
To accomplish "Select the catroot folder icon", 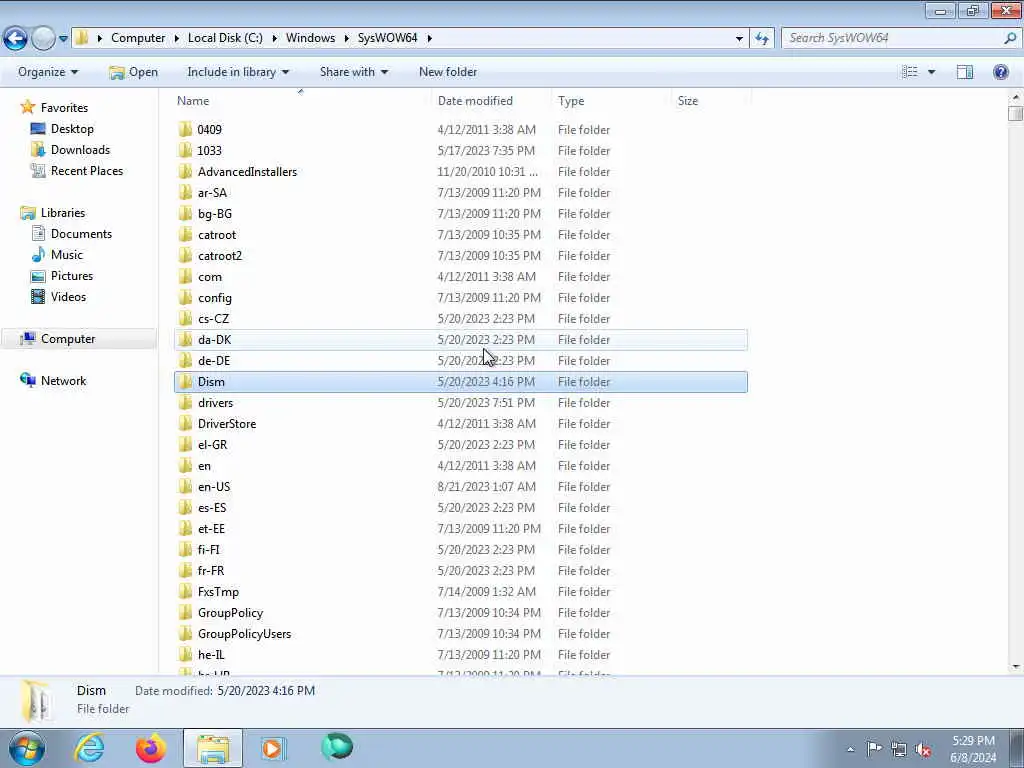I will click(185, 234).
